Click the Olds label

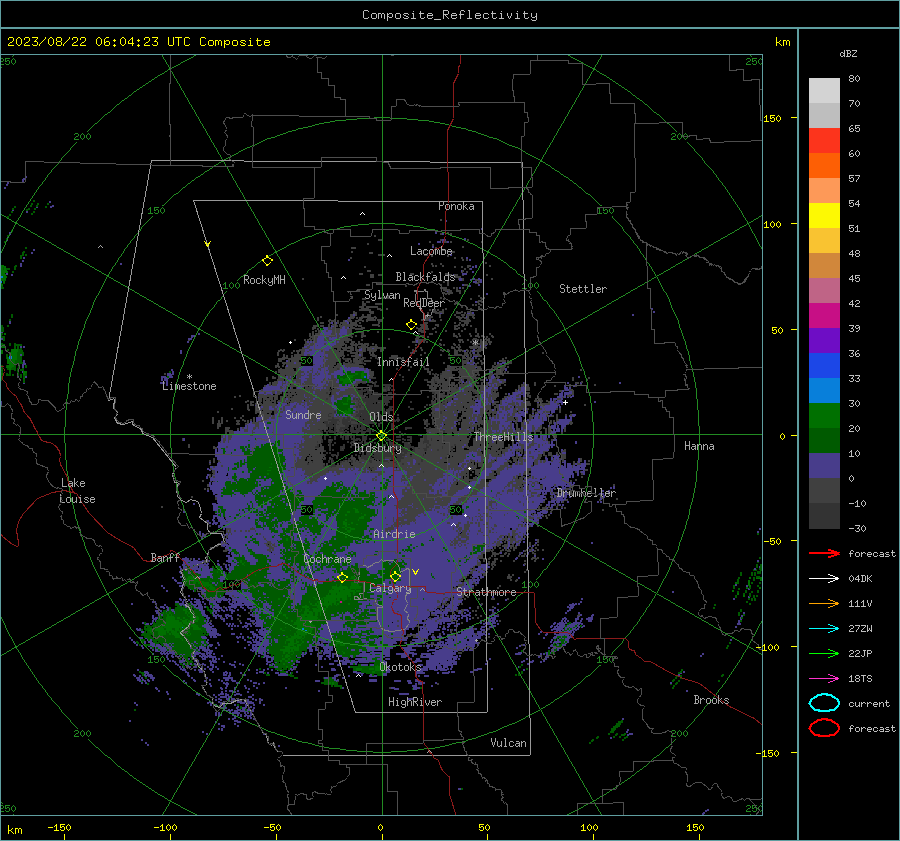pos(381,417)
